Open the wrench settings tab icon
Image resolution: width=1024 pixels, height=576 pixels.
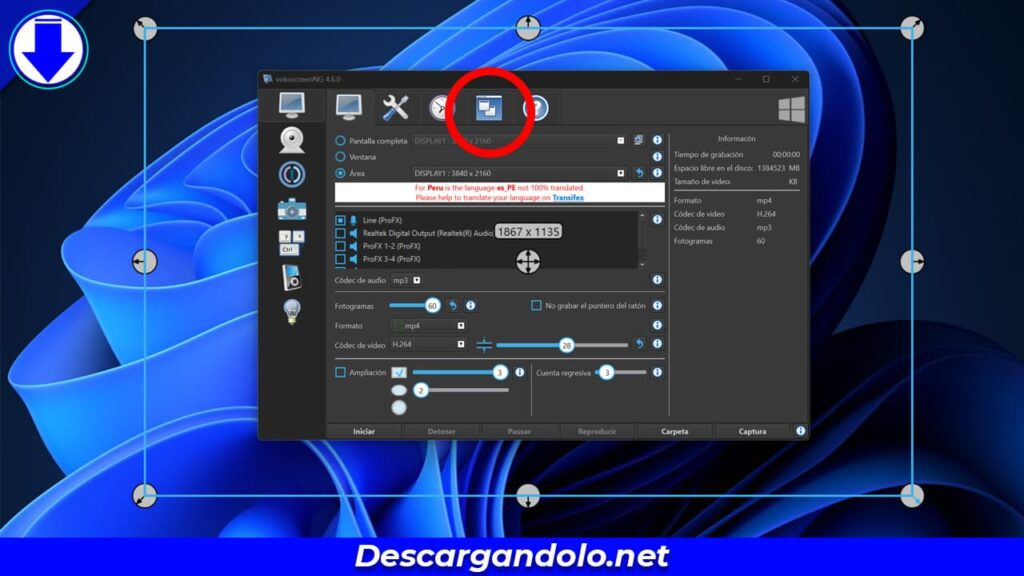coord(395,105)
